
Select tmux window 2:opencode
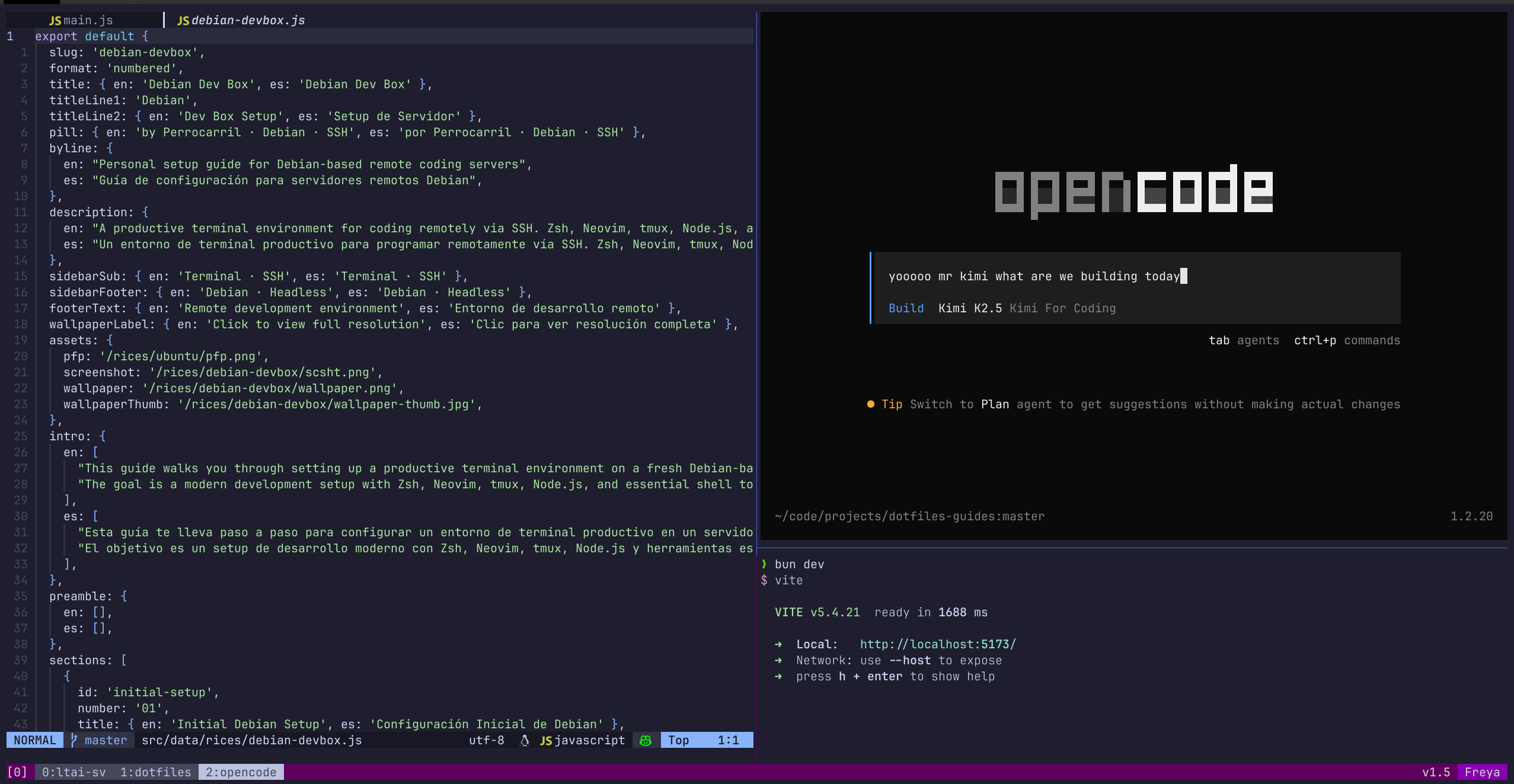coord(241,772)
